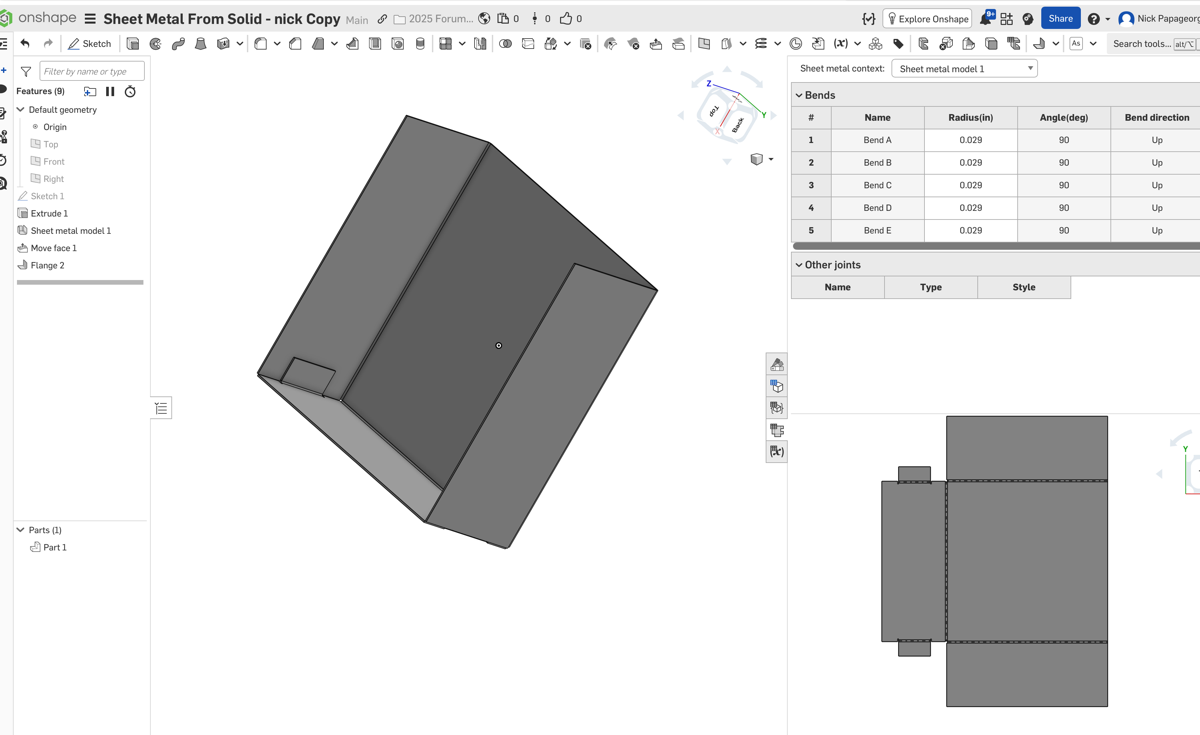Click the add folder icon in Features
Screen dimensions: 1200x735
click(90, 91)
